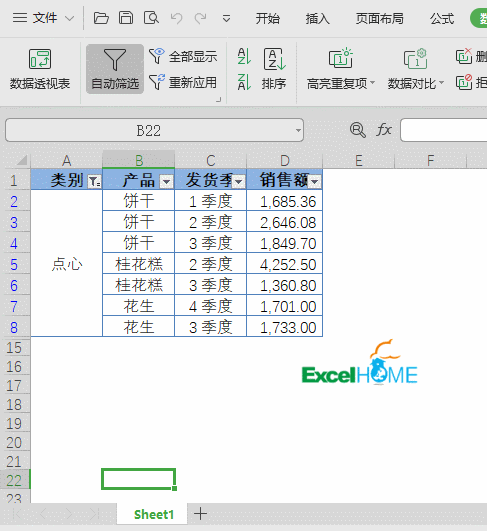Click the save icon in quick toolbar
Screen dimensions: 487x531
point(126,18)
